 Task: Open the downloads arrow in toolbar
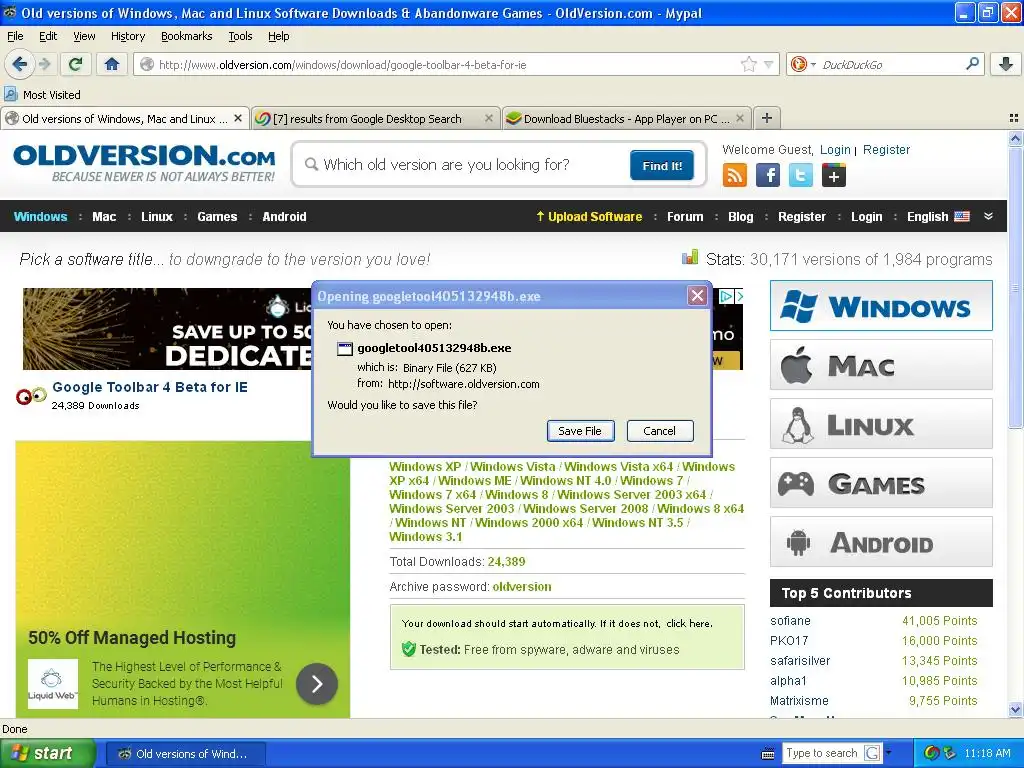click(x=1006, y=64)
